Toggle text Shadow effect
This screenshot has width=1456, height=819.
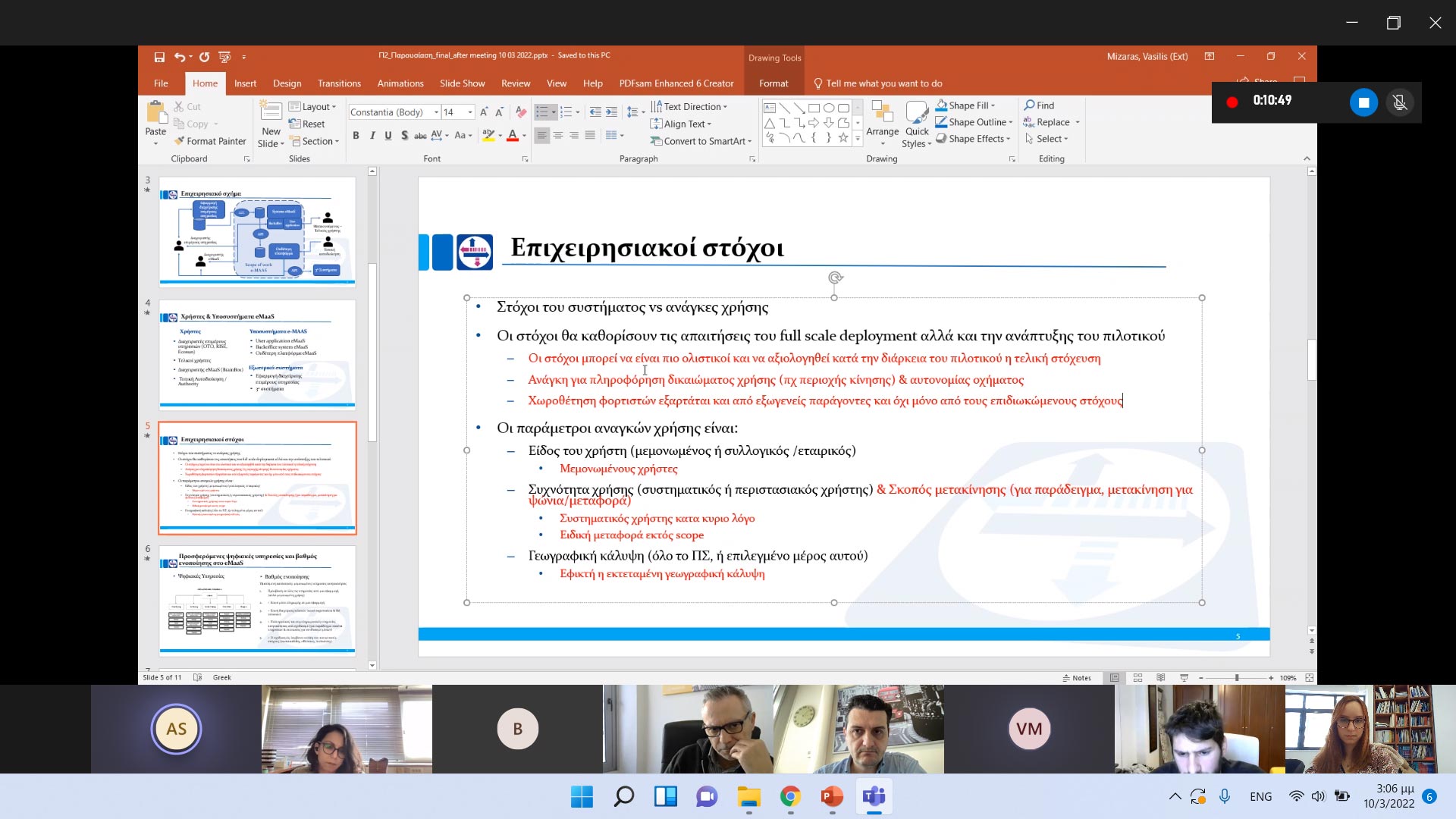404,136
